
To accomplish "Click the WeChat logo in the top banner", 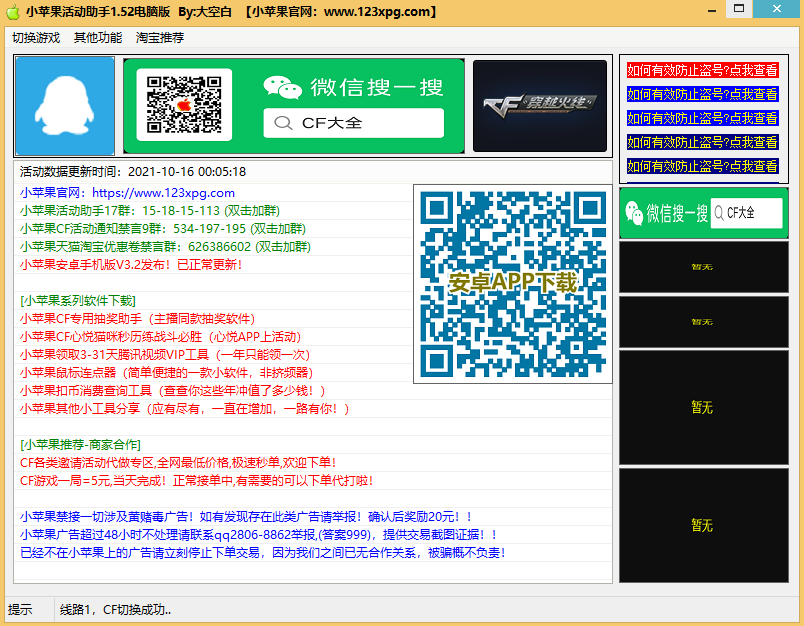I will tap(283, 87).
